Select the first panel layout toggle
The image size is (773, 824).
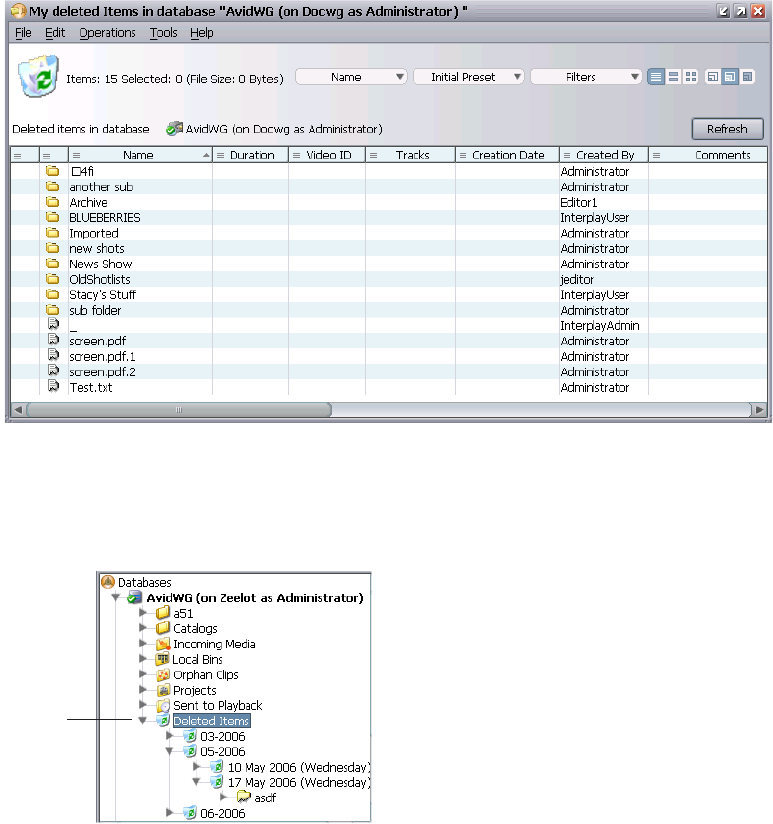[x=713, y=77]
